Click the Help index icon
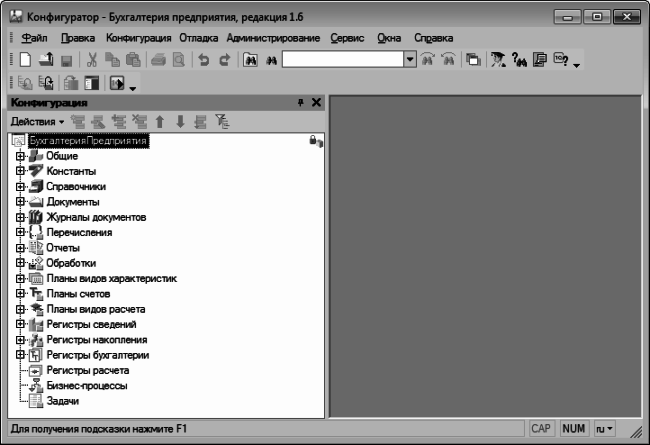The width and height of the screenshot is (650, 445). (560, 60)
